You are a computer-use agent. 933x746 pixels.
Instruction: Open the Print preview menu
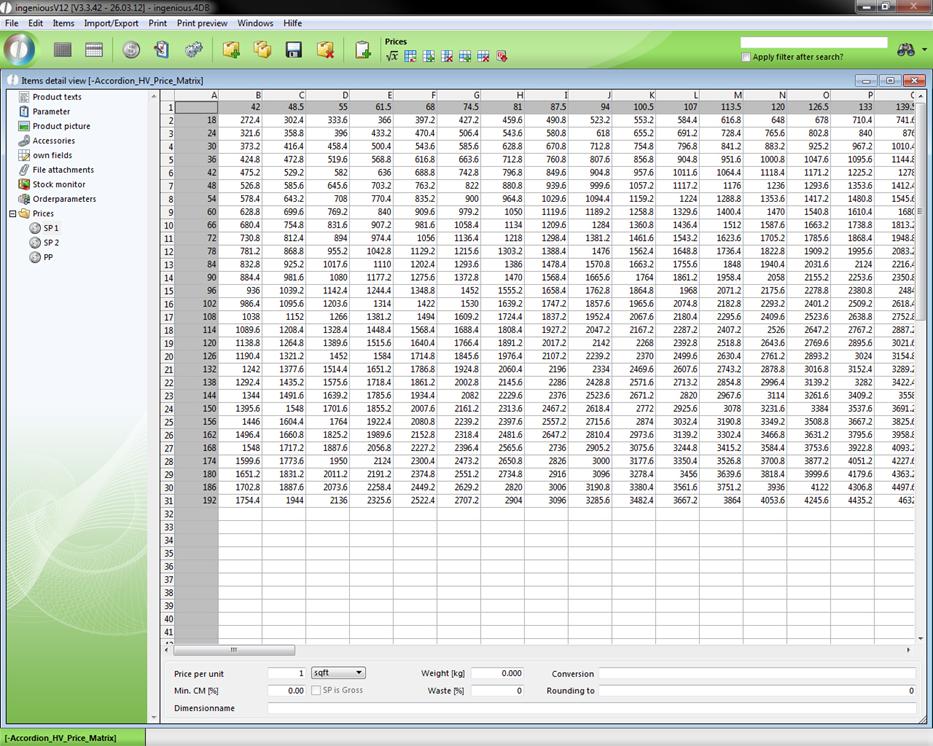click(x=202, y=22)
